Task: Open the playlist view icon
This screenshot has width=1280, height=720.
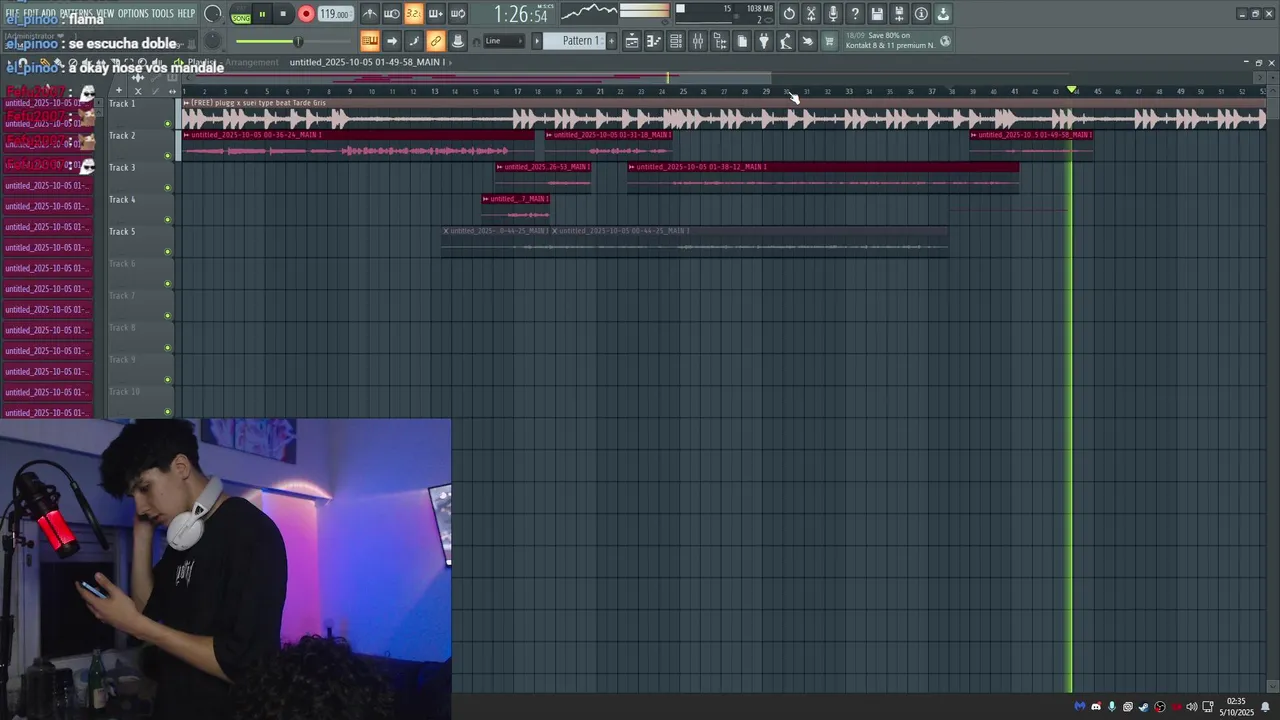Action: click(x=632, y=41)
